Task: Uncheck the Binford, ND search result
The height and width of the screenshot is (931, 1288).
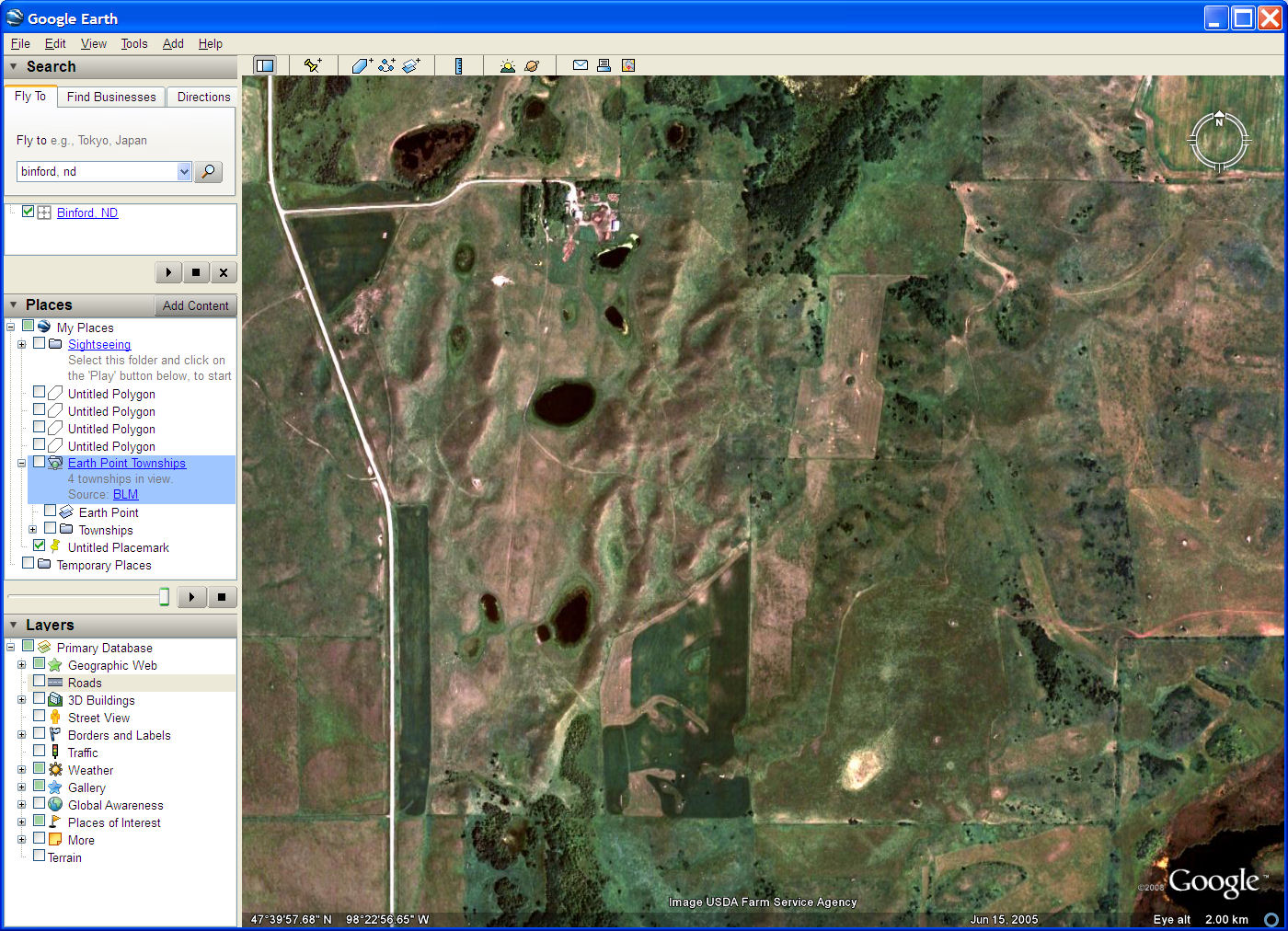Action: coord(29,212)
